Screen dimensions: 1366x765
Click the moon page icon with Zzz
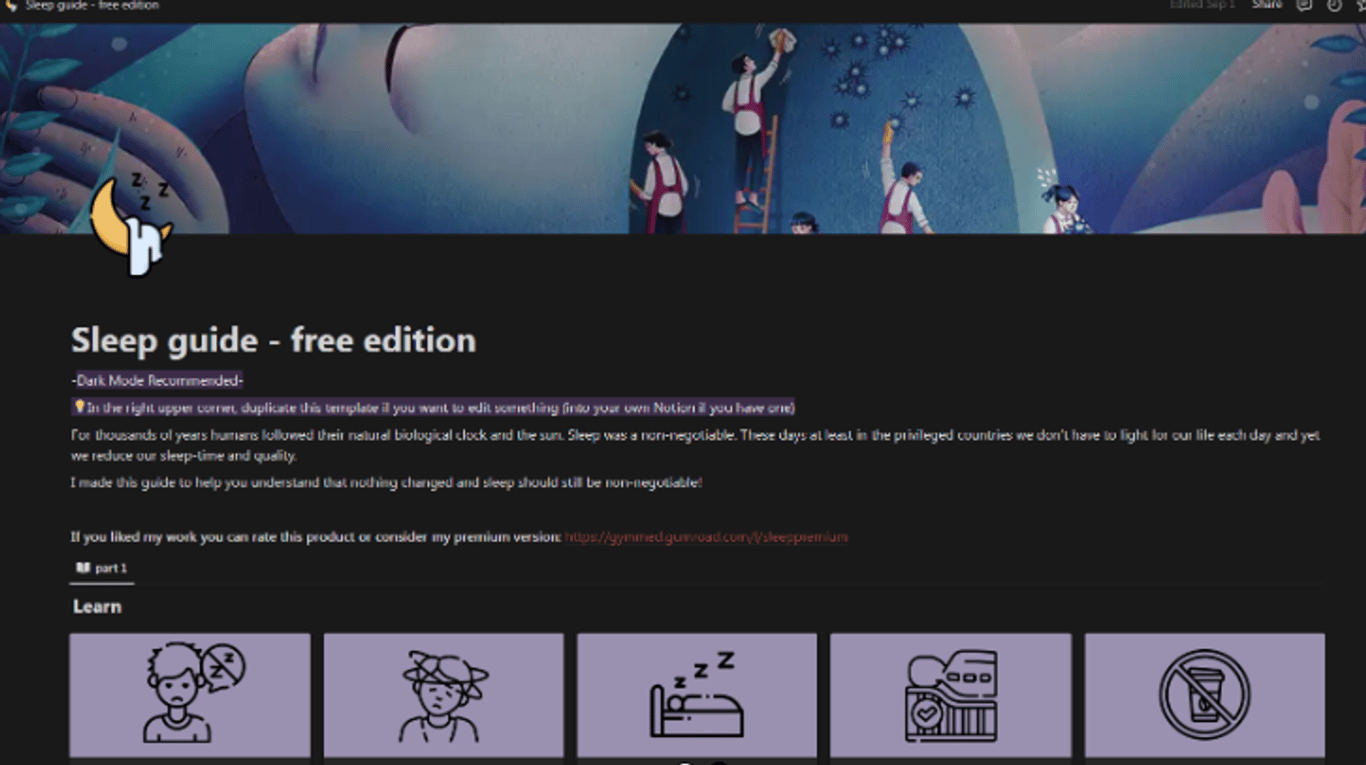coord(131,225)
